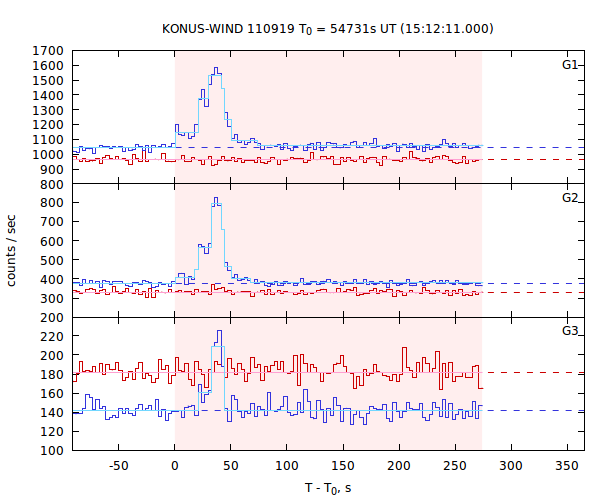Click the 200 tick label on x-axis

[399, 466]
